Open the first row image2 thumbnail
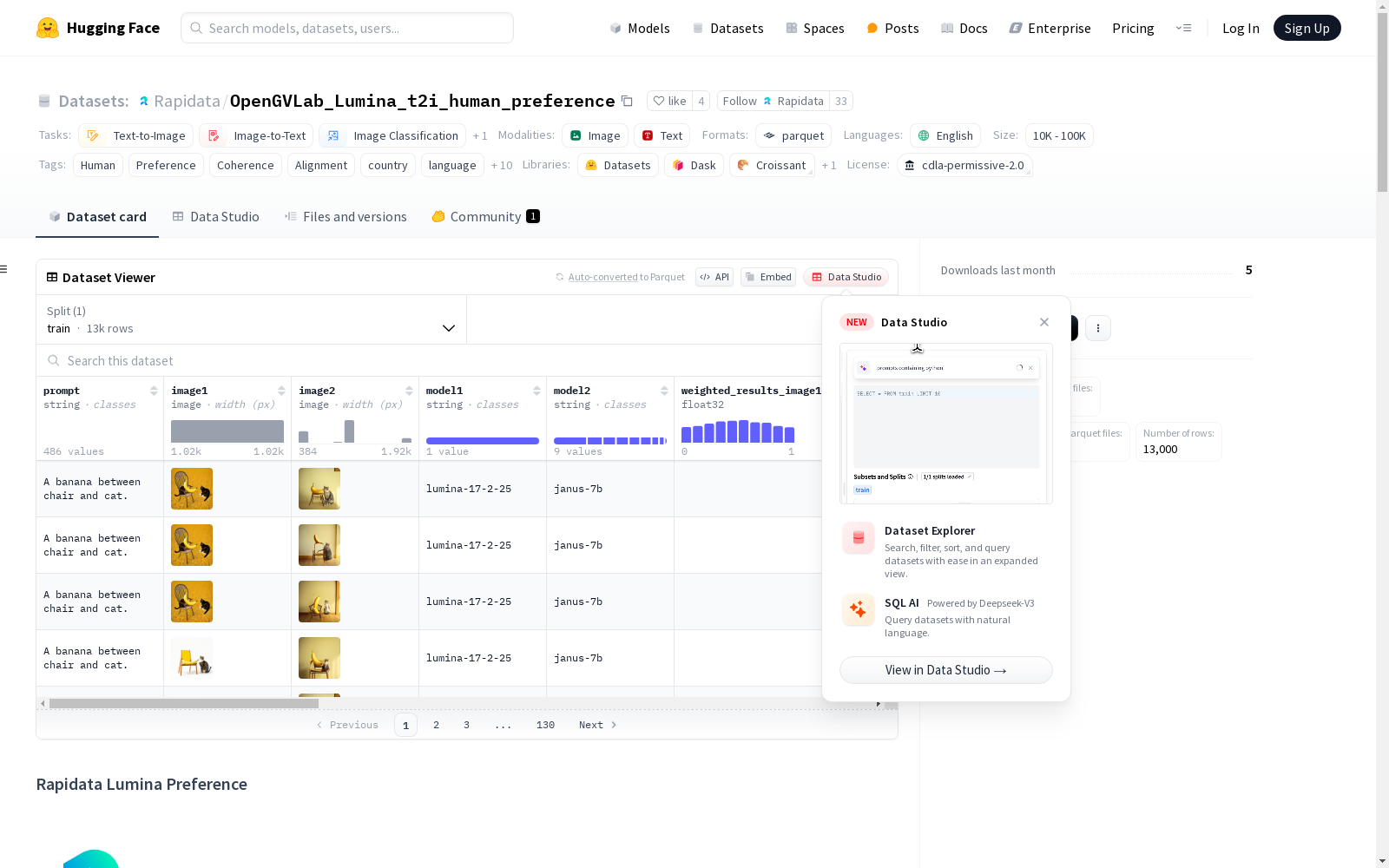The width and height of the screenshot is (1389, 868). click(x=319, y=489)
